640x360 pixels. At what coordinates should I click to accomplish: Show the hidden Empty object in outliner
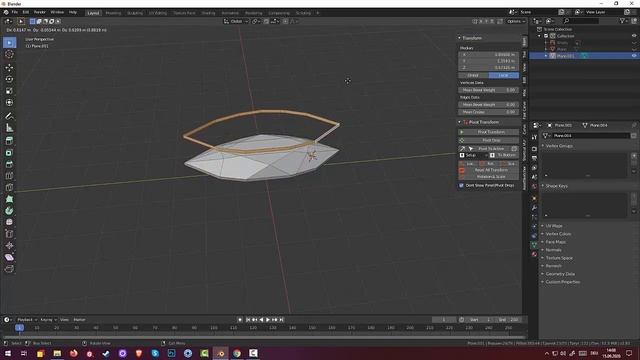(634, 42)
